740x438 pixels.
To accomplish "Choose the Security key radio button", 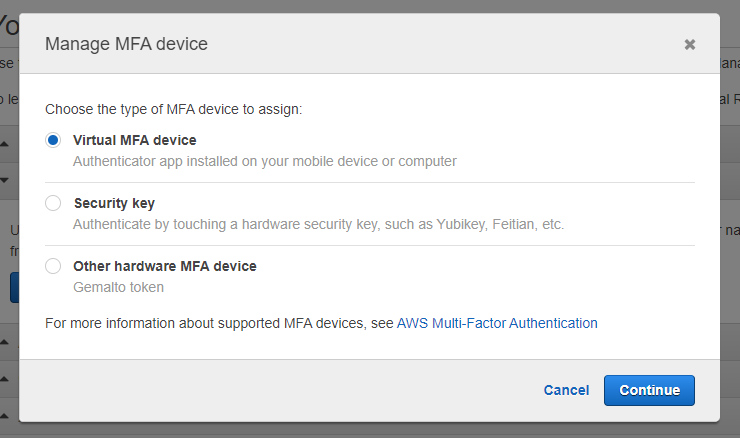I will [x=53, y=203].
